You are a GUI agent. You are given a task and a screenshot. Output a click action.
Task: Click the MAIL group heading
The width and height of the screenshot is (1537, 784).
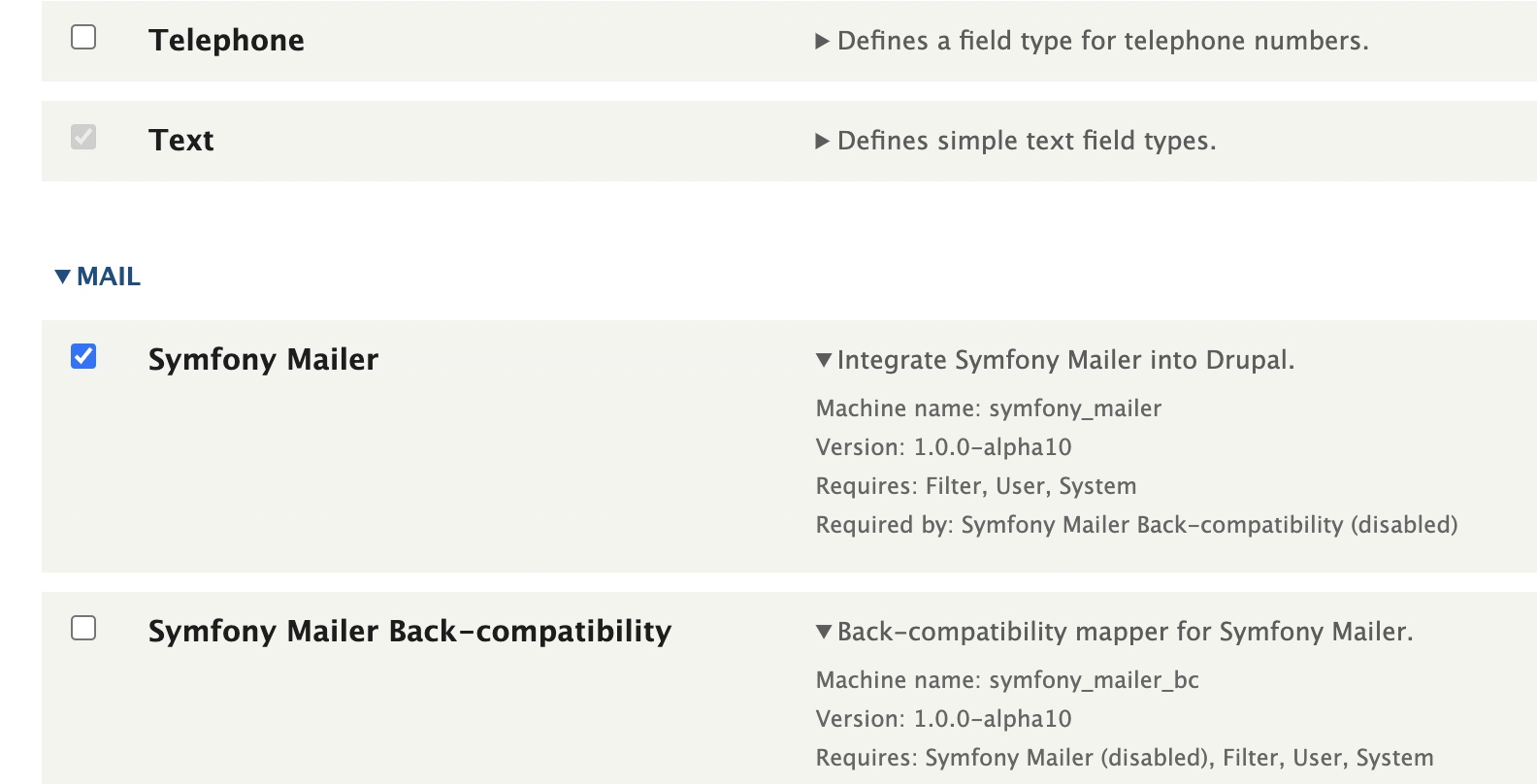pyautogui.click(x=109, y=277)
